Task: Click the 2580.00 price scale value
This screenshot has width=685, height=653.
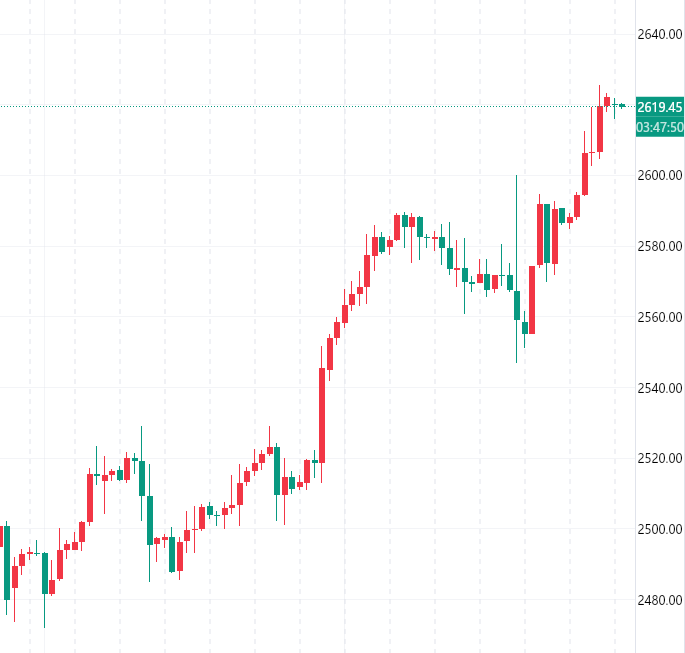Action: pyautogui.click(x=659, y=246)
